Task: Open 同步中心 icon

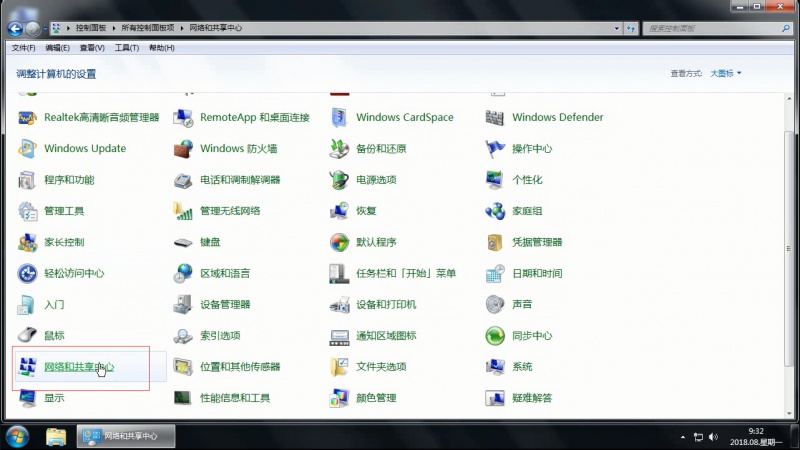Action: pos(495,336)
